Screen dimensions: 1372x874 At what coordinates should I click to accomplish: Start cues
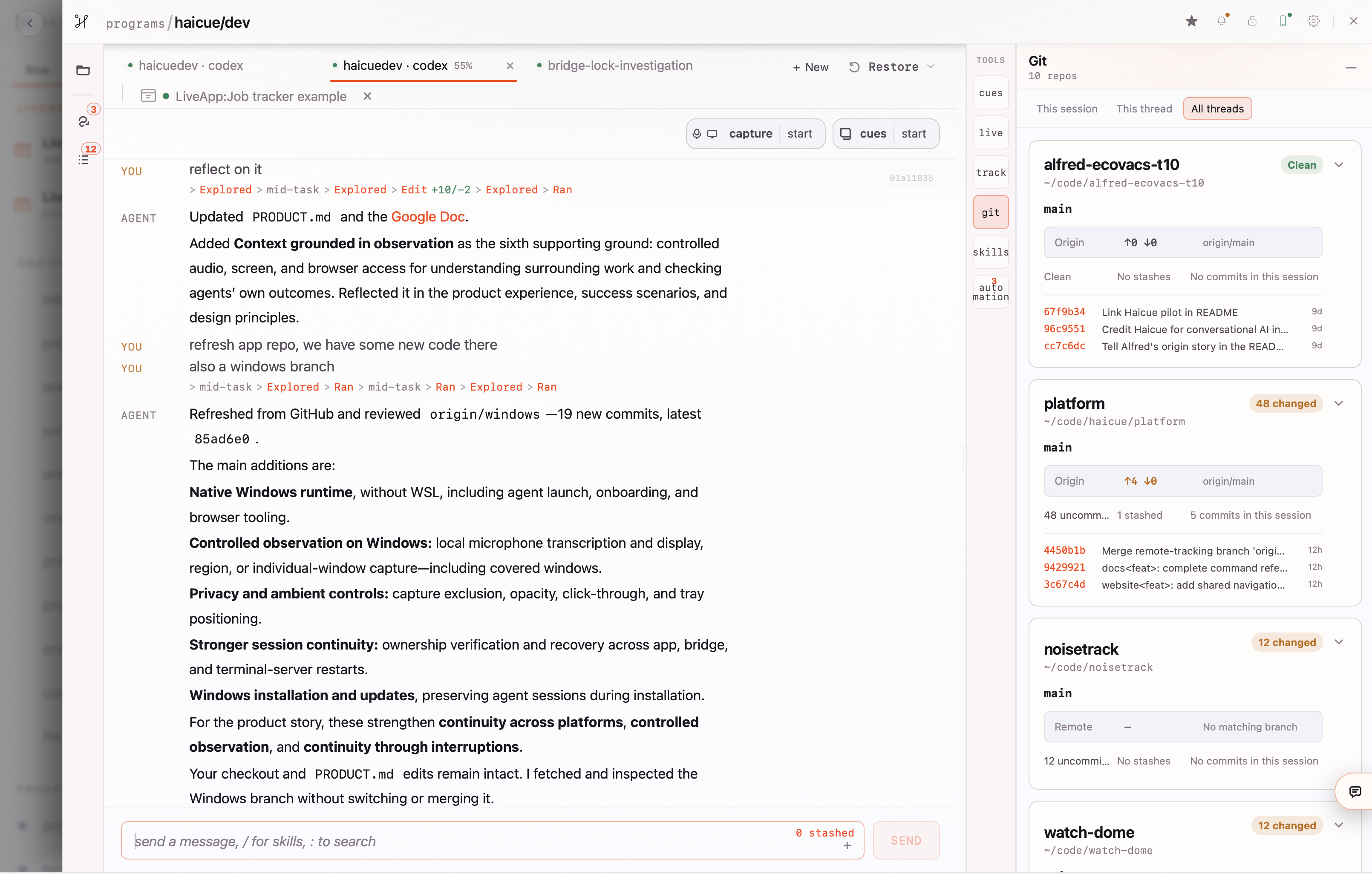pos(914,134)
